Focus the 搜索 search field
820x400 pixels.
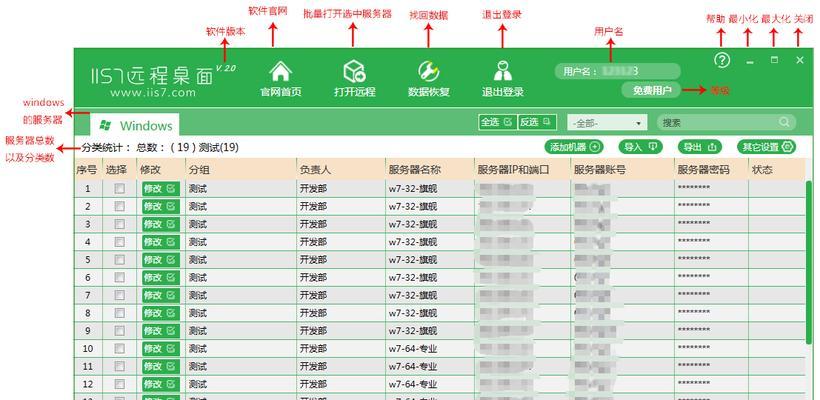tap(726, 122)
